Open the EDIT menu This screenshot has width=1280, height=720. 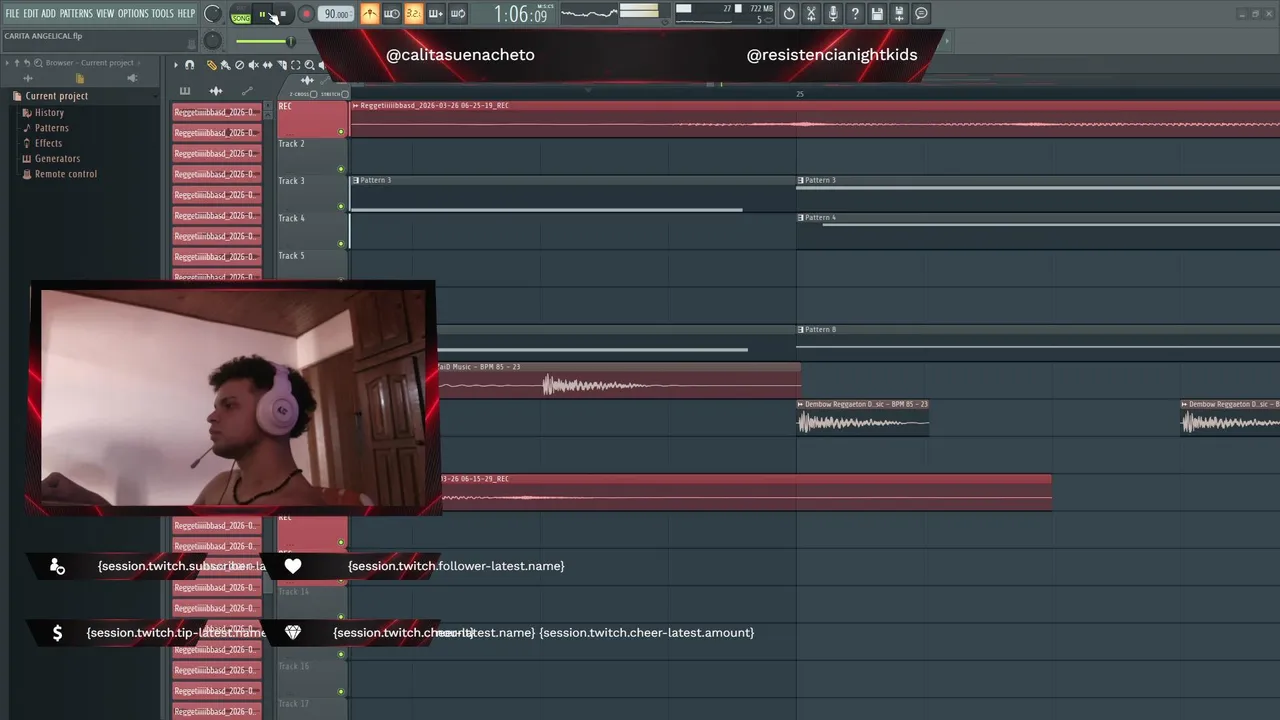(31, 14)
